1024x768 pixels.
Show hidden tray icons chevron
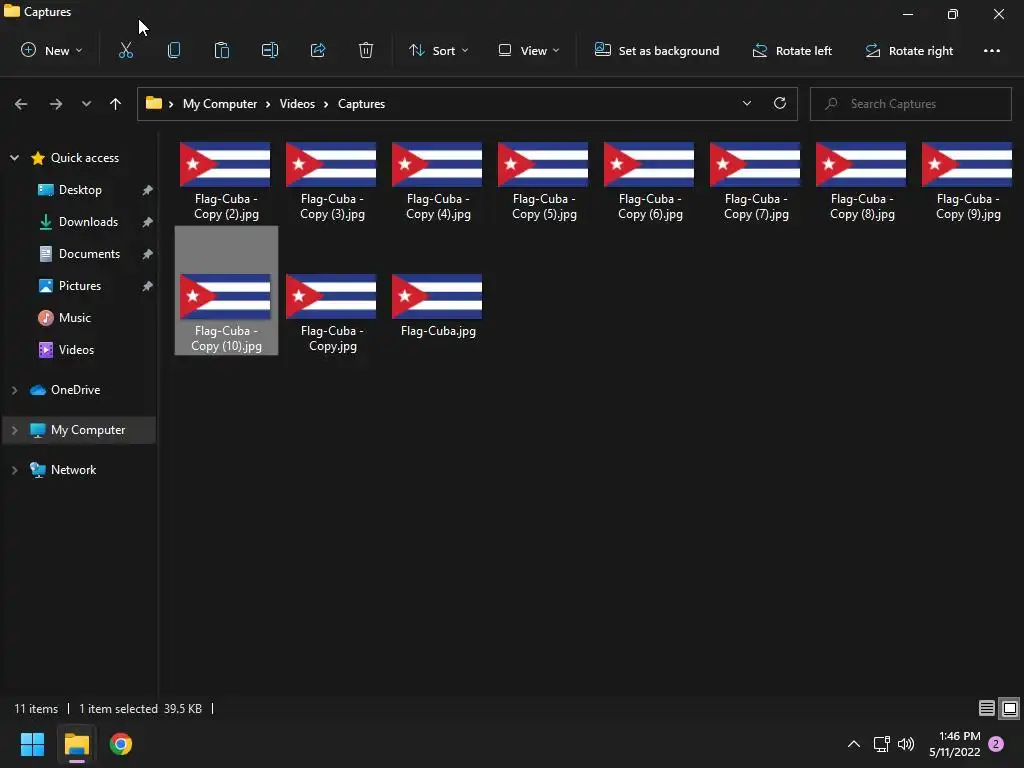854,744
